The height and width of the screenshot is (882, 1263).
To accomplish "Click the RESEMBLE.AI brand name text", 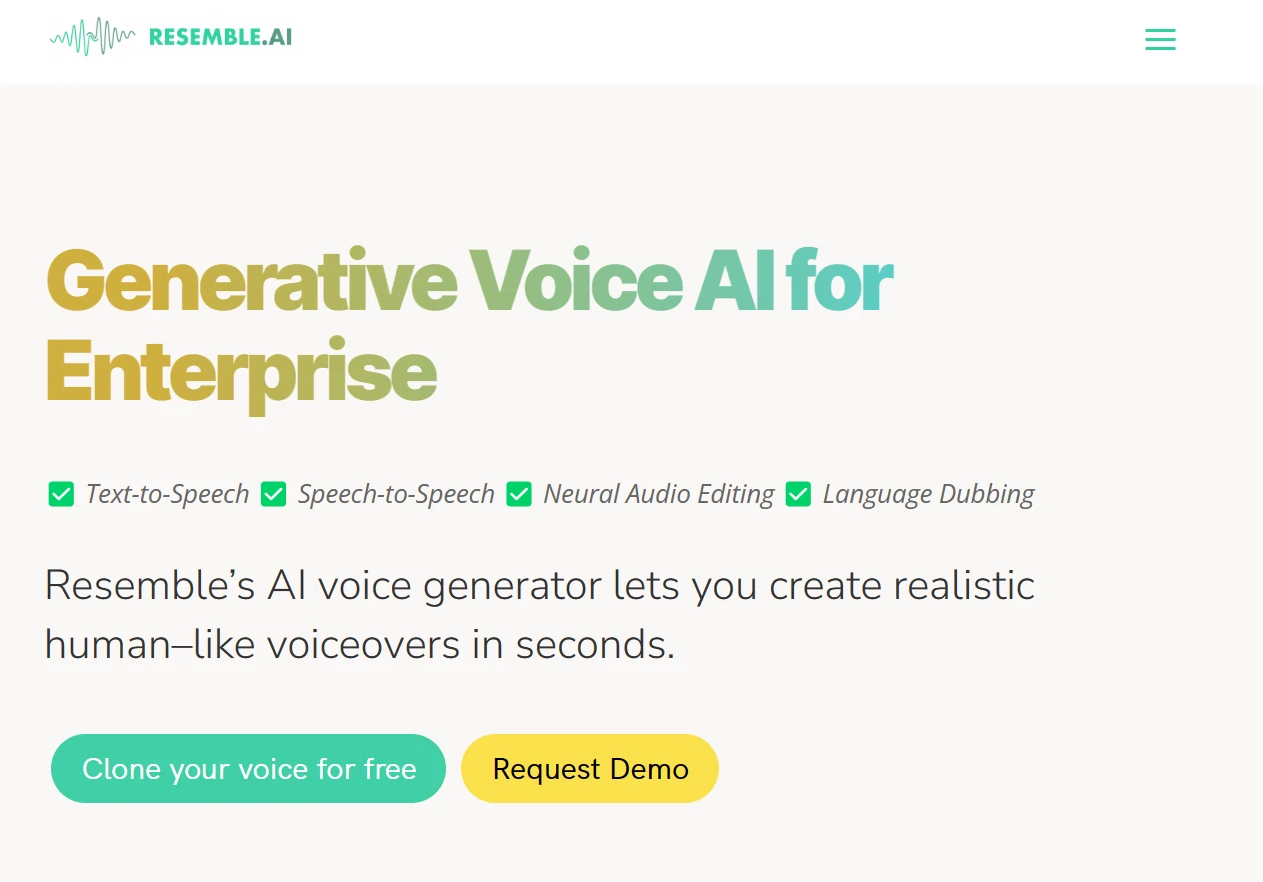I will click(x=220, y=38).
